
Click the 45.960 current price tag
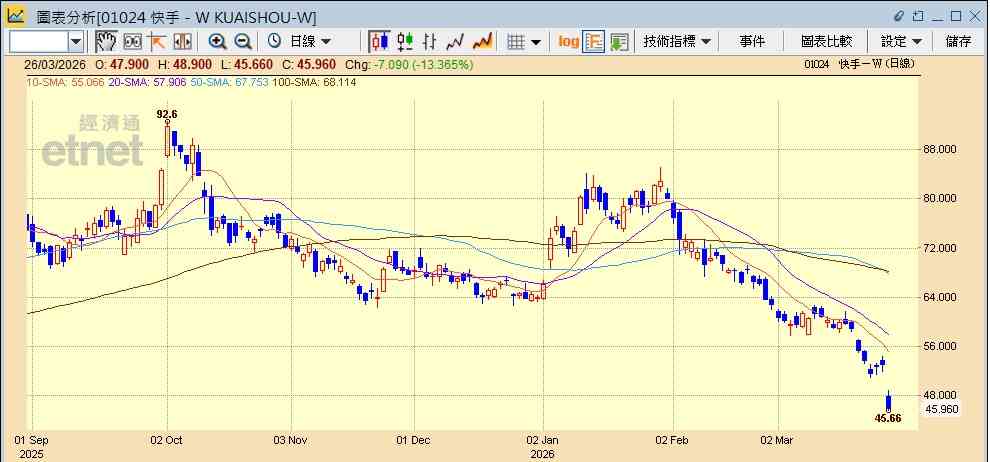(x=941, y=410)
